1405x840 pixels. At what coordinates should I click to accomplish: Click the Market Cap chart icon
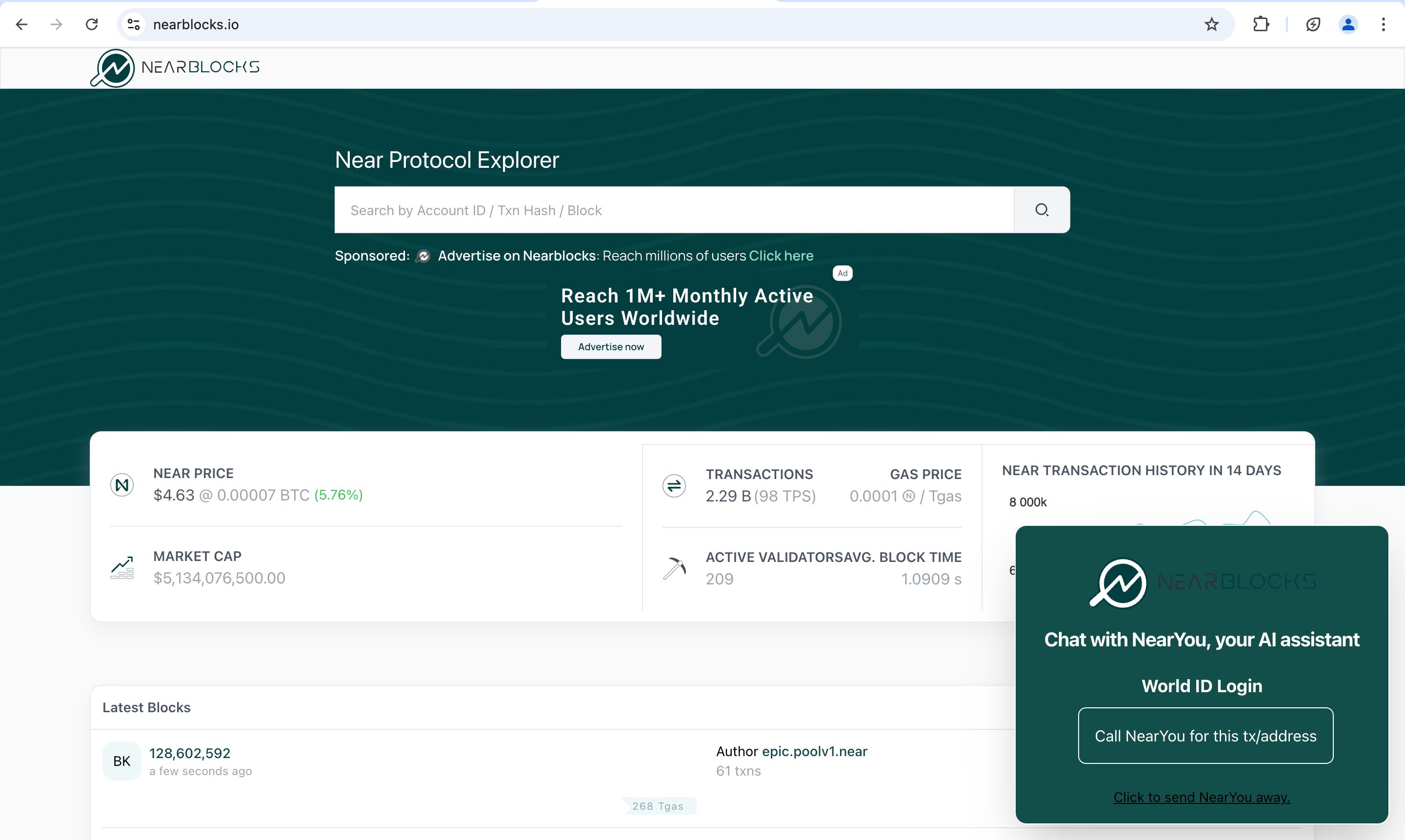(x=122, y=568)
